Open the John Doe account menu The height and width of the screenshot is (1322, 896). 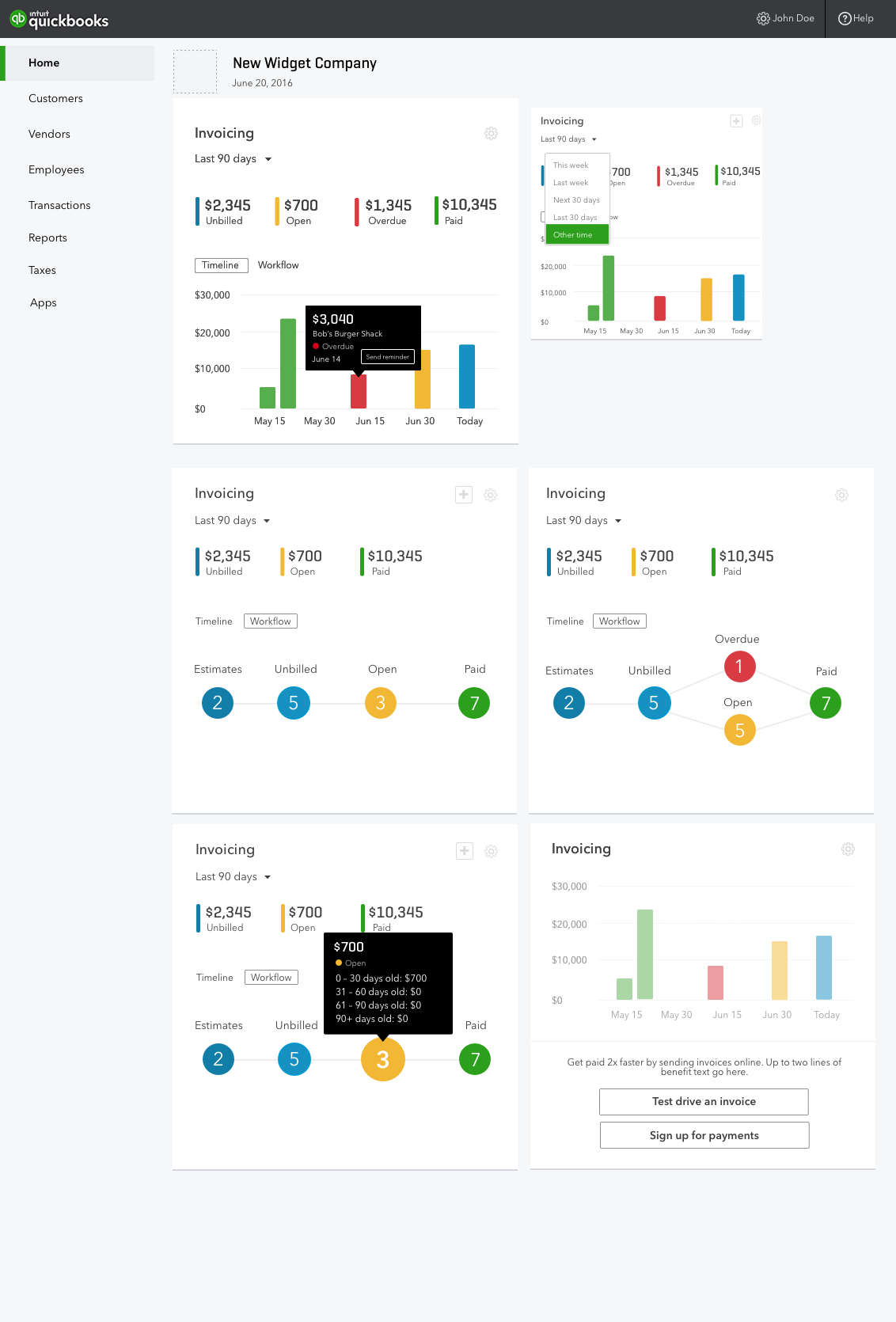pos(785,18)
